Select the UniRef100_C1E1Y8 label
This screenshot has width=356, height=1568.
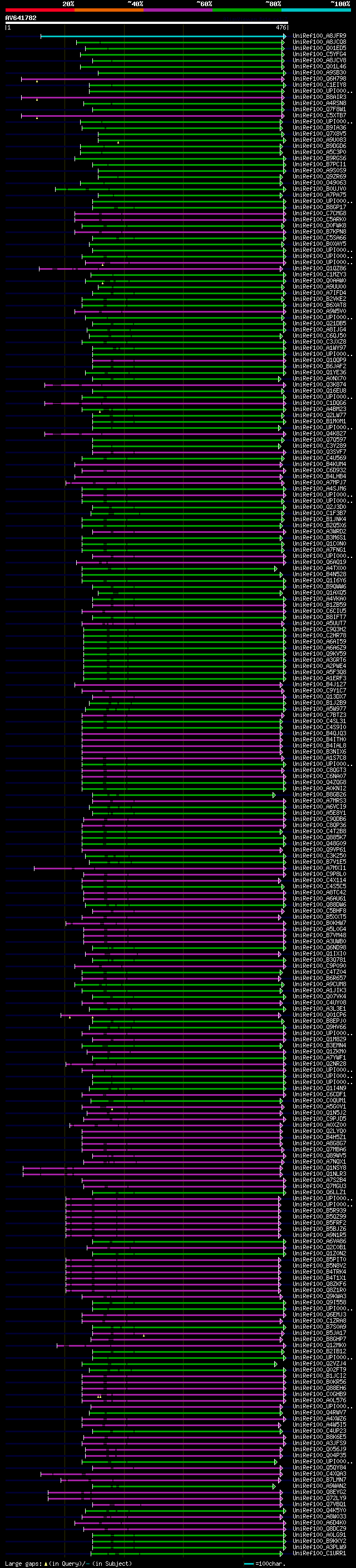pos(319,85)
